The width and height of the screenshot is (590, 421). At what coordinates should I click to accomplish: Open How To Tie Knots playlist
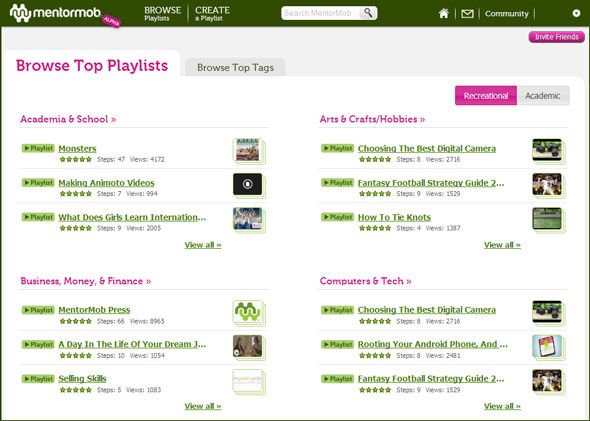(394, 217)
